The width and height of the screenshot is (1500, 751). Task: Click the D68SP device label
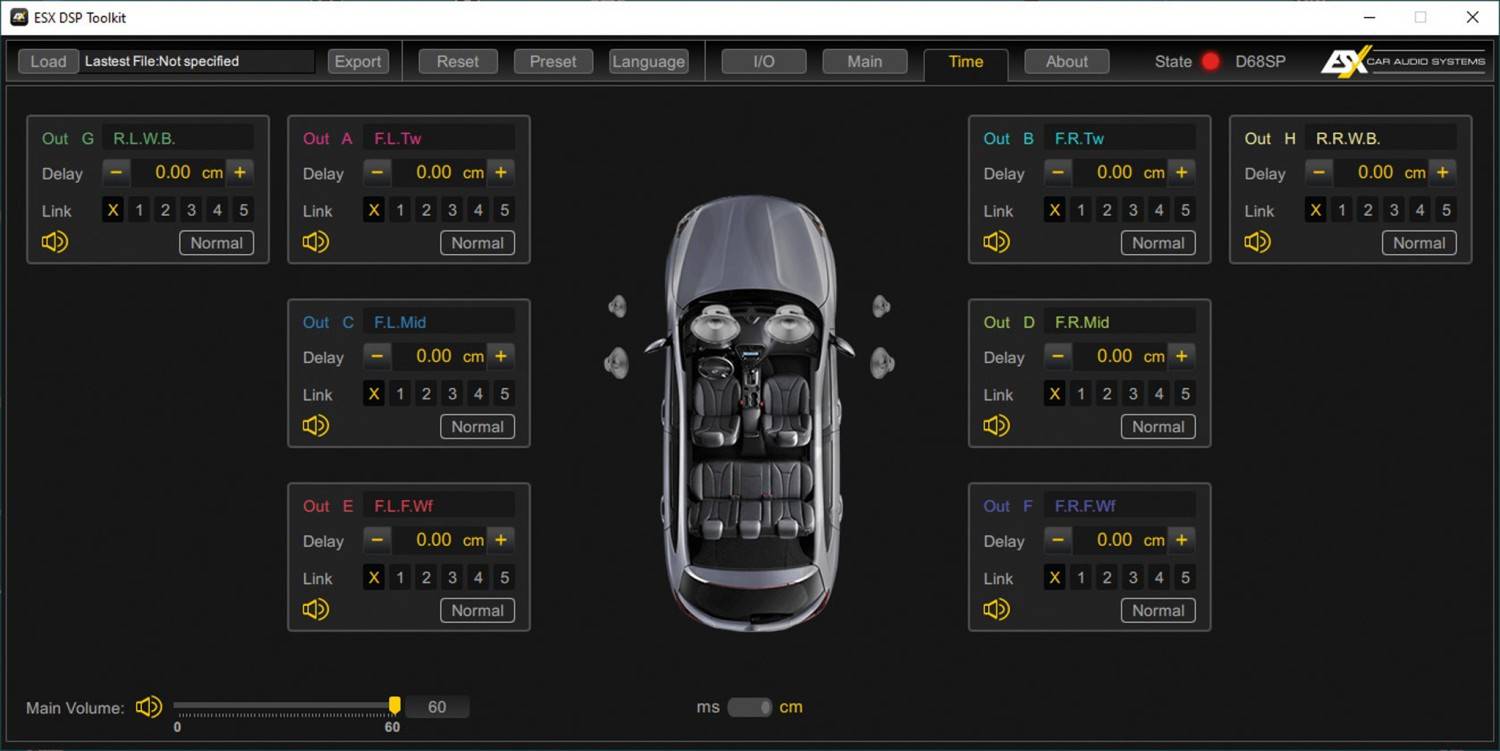click(1260, 61)
